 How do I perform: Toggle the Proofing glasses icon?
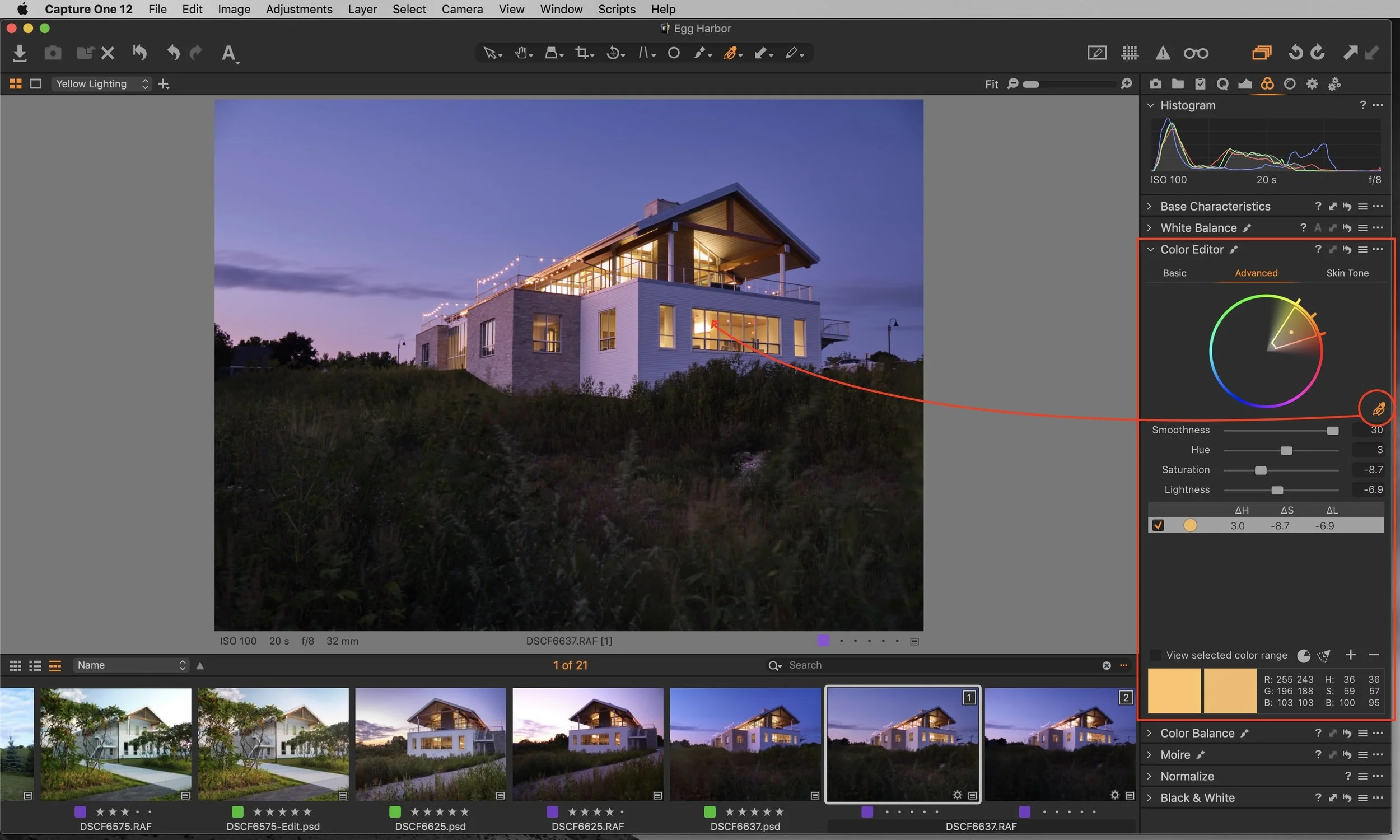[x=1196, y=53]
